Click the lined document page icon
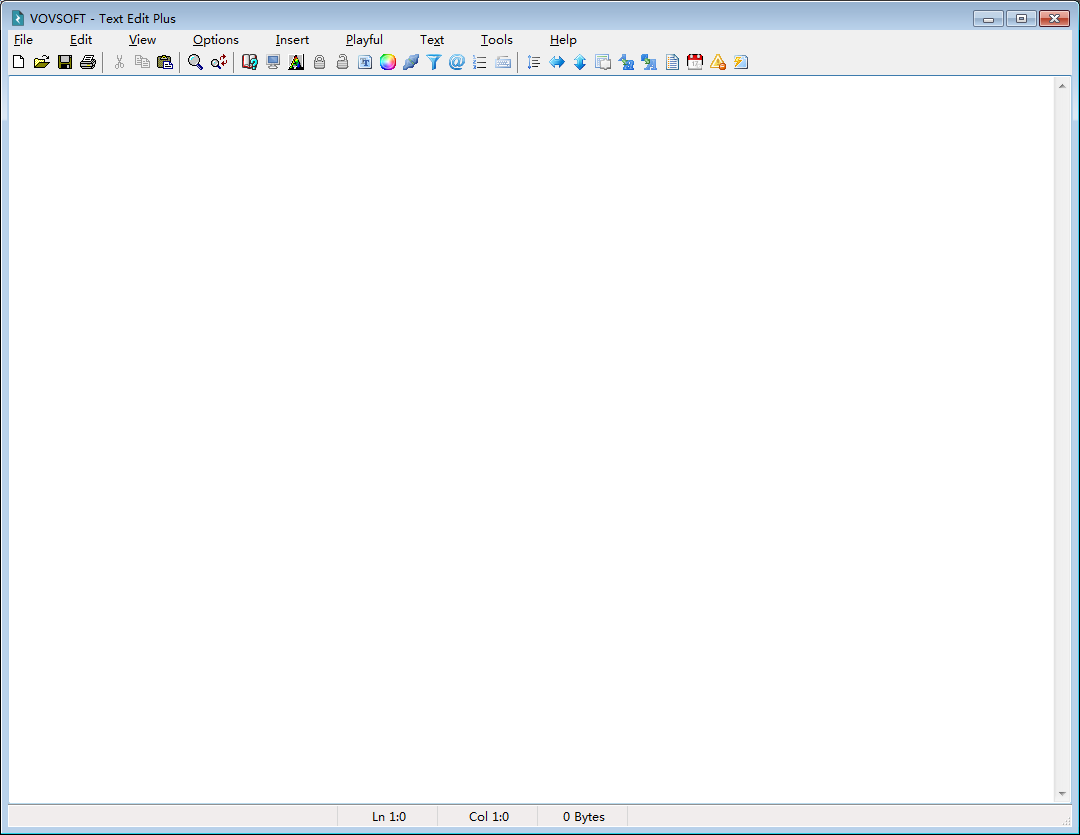The width and height of the screenshot is (1080, 835). point(672,62)
